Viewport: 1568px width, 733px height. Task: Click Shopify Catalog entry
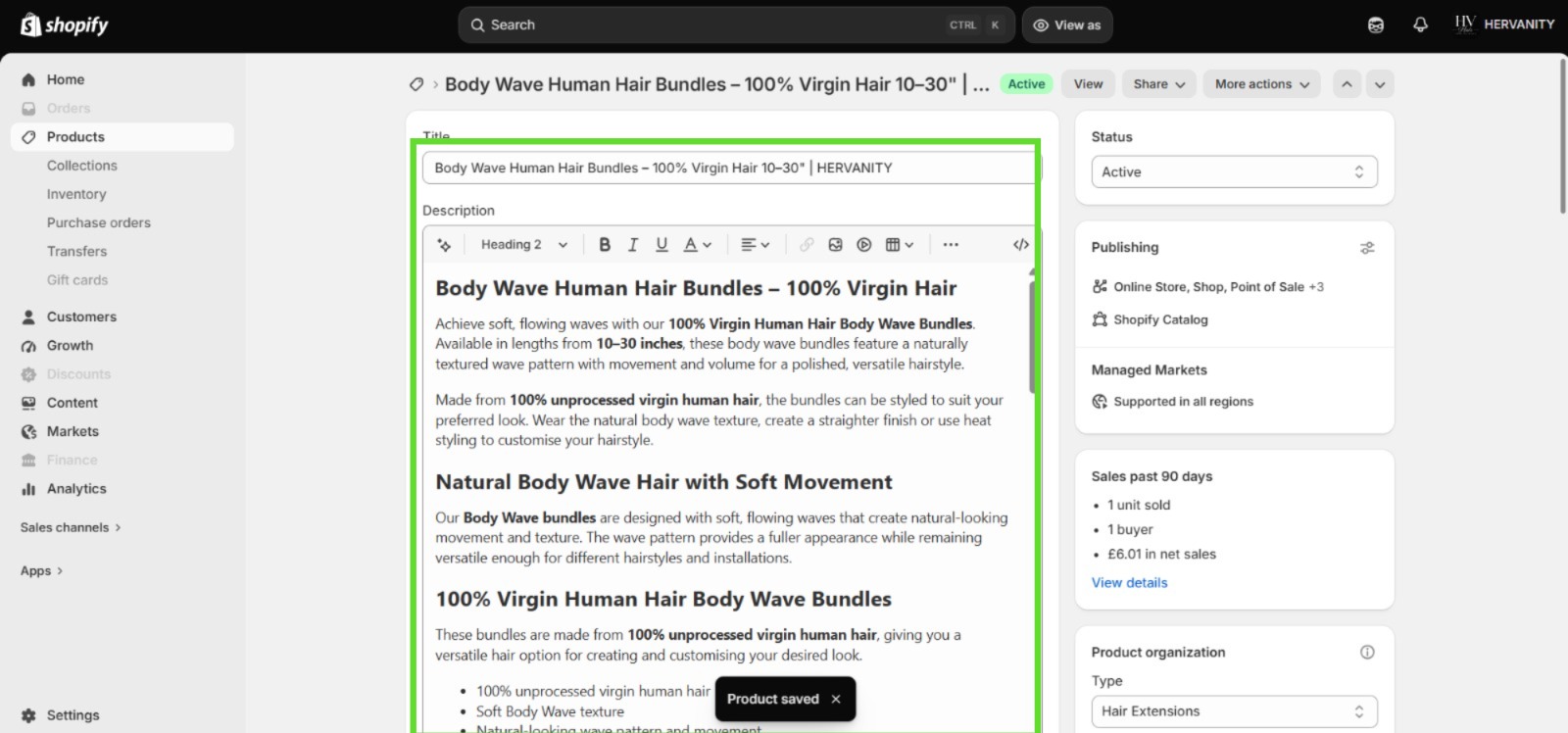click(1160, 319)
